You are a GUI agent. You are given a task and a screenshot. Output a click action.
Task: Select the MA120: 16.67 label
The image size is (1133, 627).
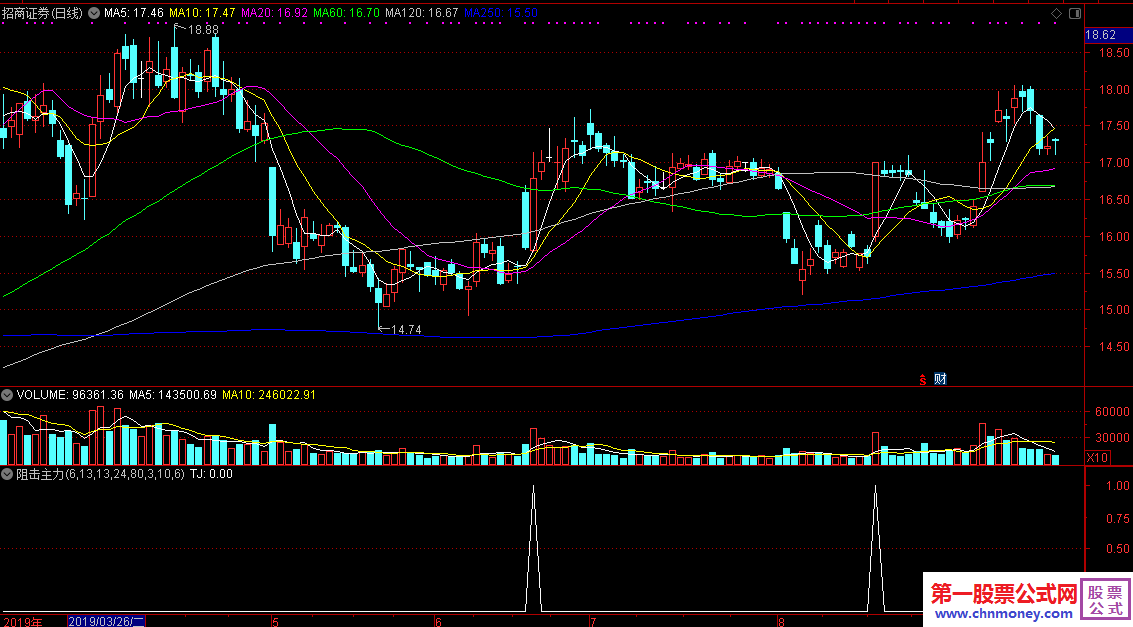421,13
